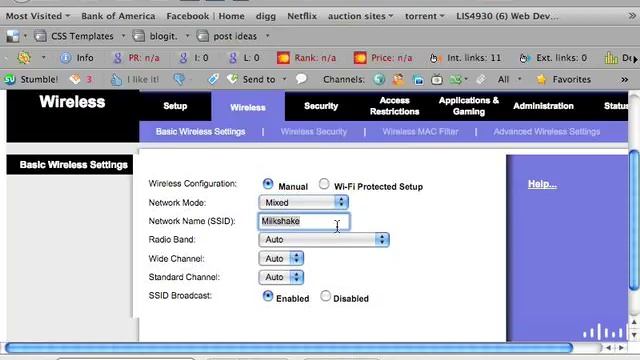Click the I like it! thumbs-up icon
The height and width of the screenshot is (360, 640).
pyautogui.click(x=116, y=79)
